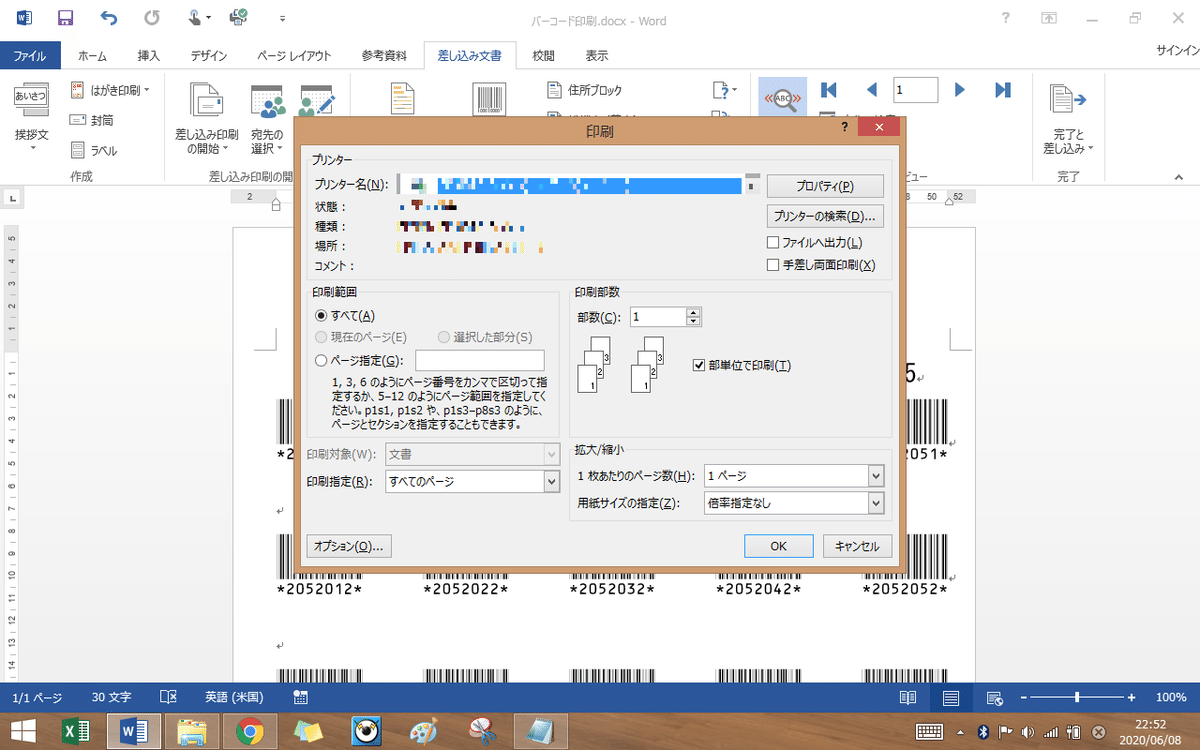1200x750 pixels.
Task: Select the 現在のページ radio button
Action: 321,337
